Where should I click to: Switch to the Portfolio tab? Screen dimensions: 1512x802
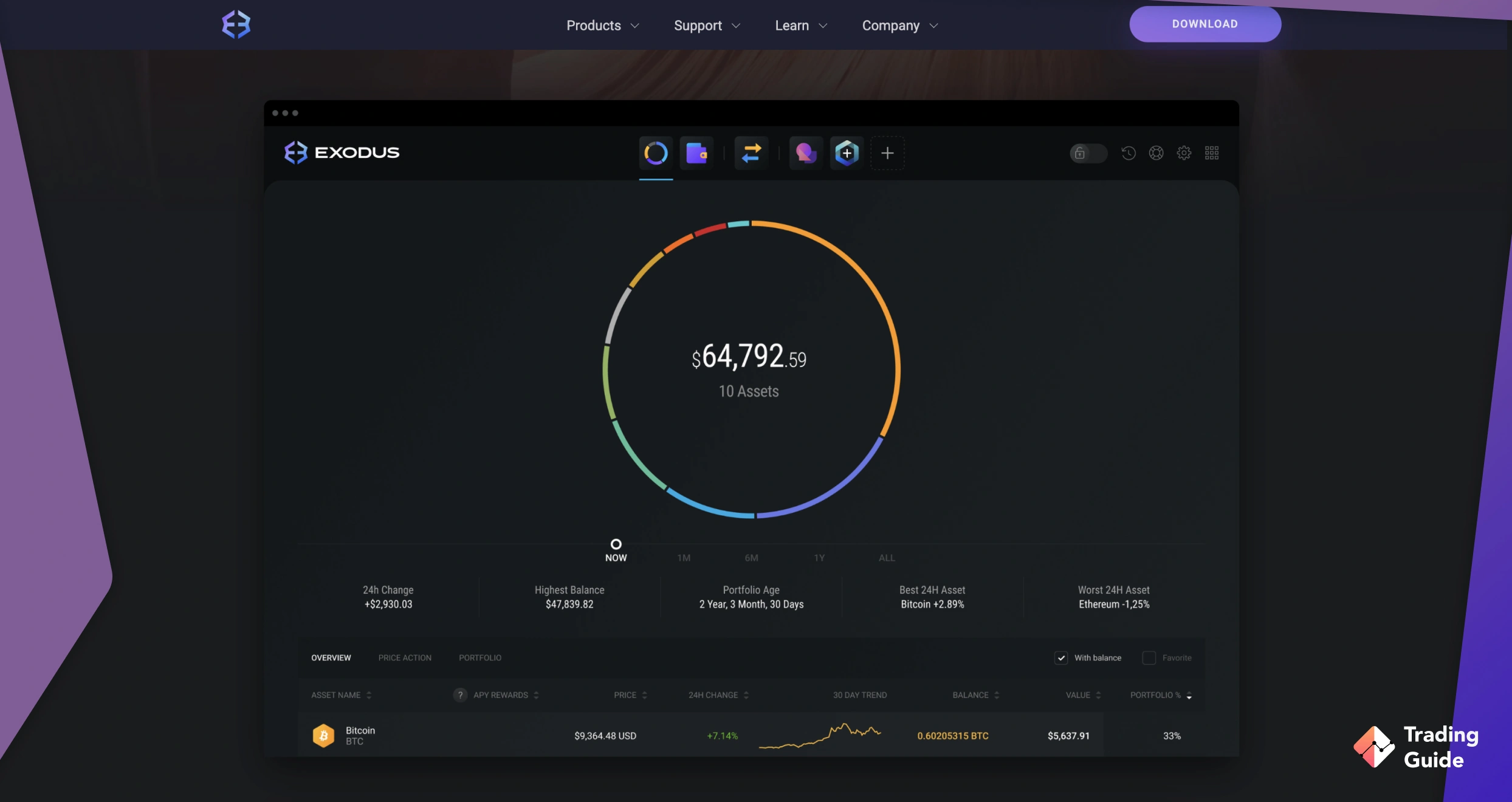click(x=480, y=658)
